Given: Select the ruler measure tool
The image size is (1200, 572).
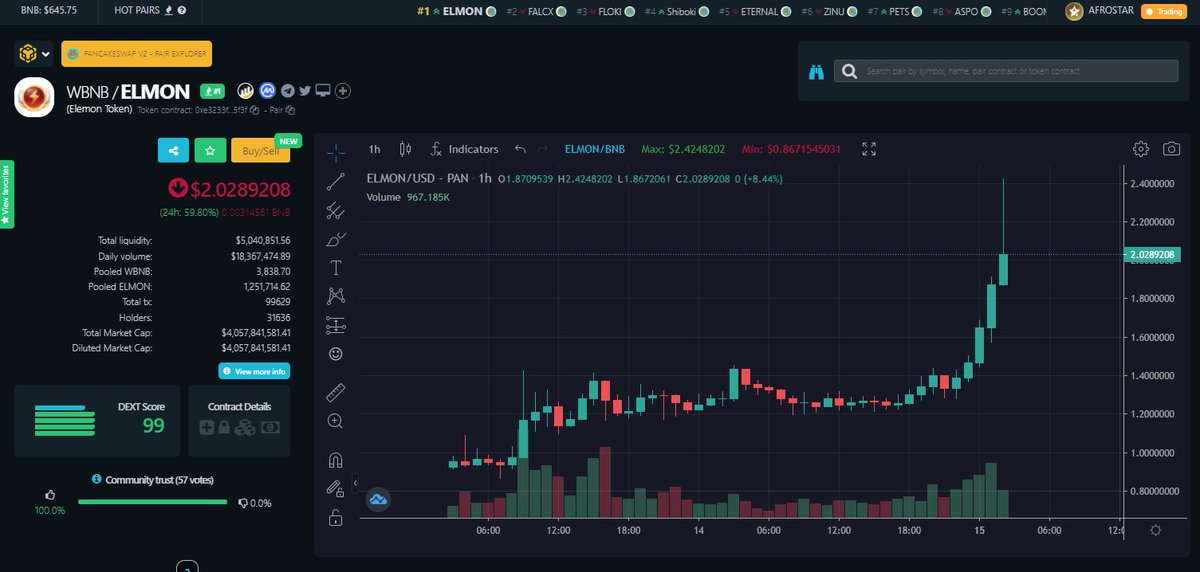Looking at the screenshot, I should pos(336,392).
